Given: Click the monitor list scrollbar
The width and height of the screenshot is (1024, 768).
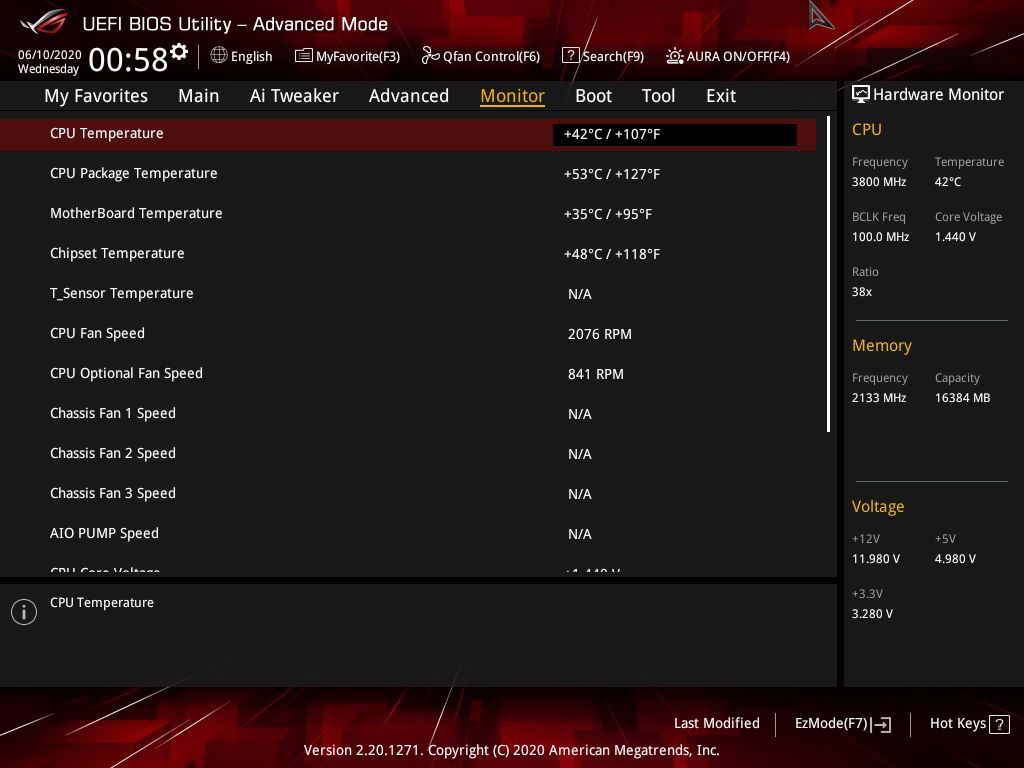Looking at the screenshot, I should [x=828, y=274].
